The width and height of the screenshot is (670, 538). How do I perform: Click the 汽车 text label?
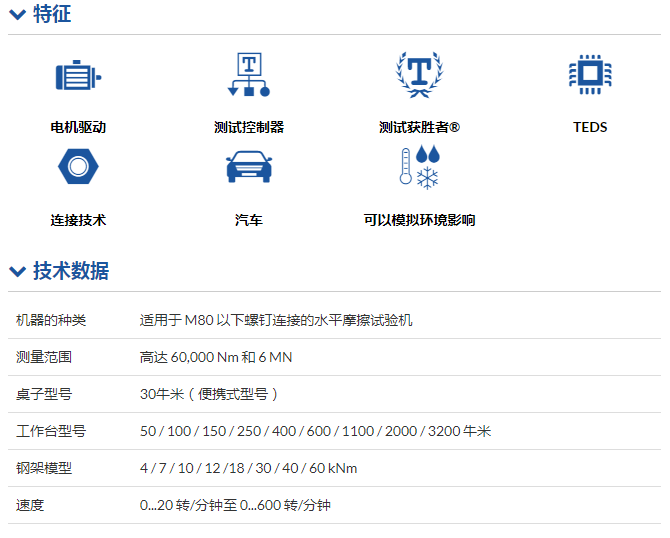[249, 220]
